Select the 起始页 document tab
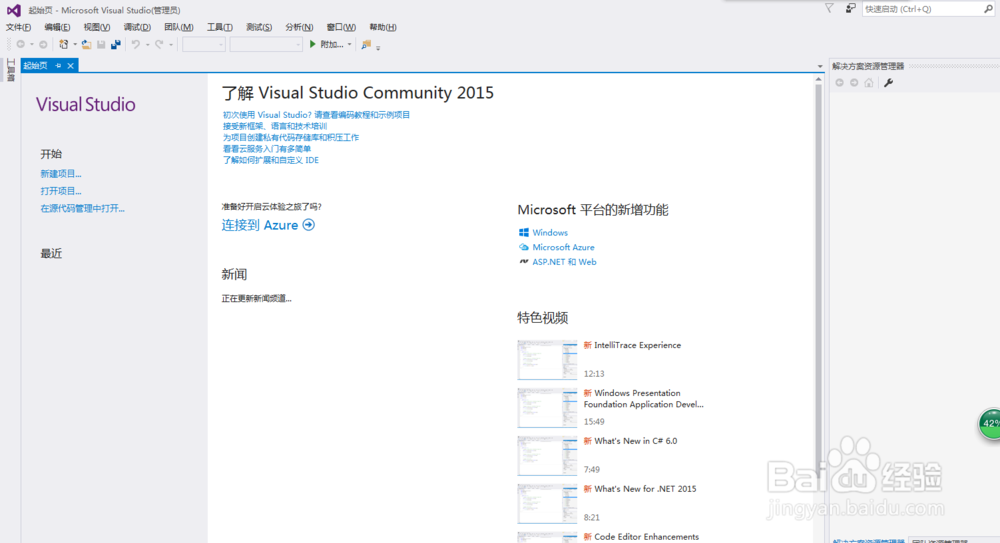1000x543 pixels. coord(36,66)
